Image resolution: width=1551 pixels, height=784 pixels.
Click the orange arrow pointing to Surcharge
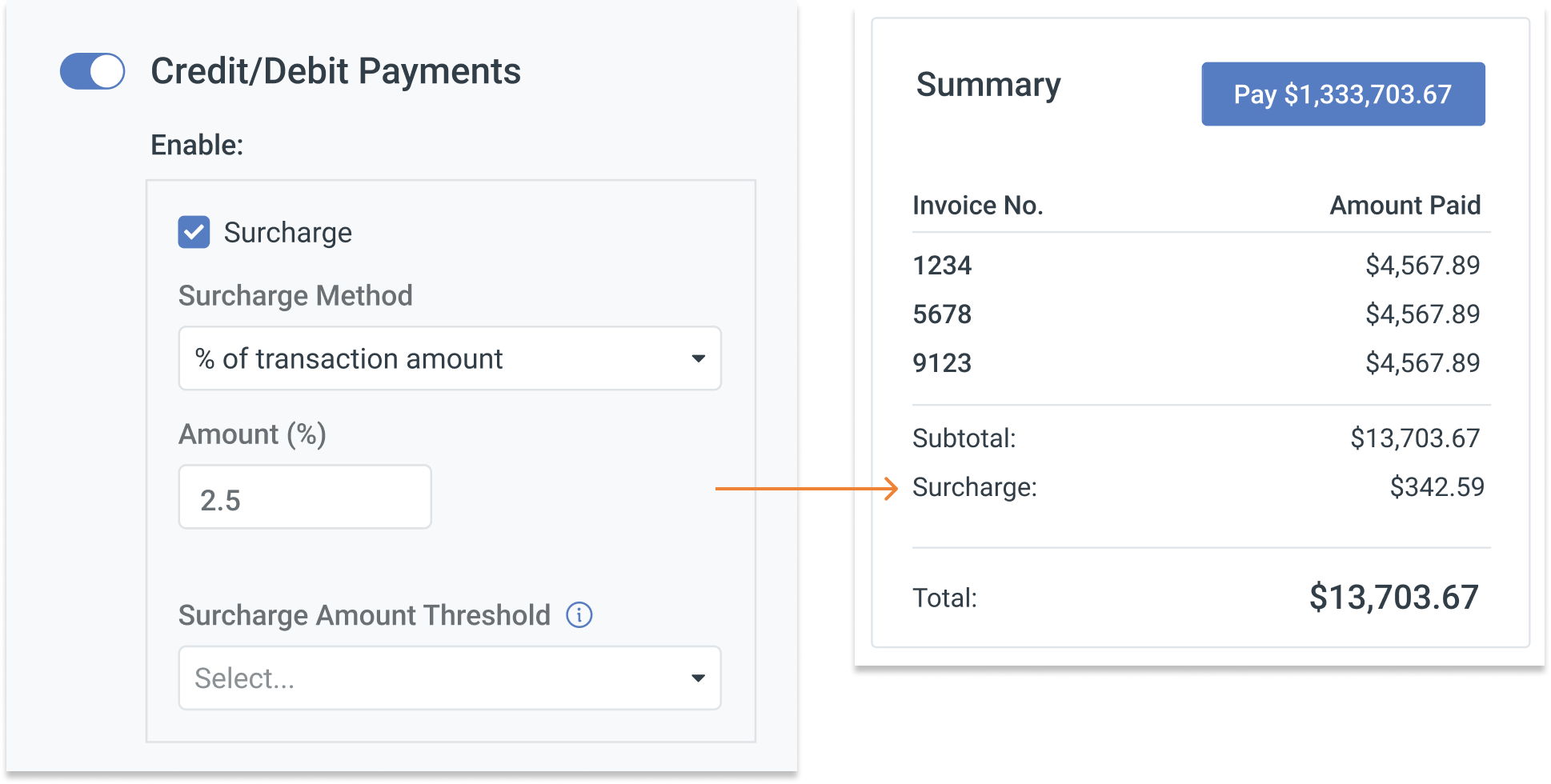coord(807,488)
